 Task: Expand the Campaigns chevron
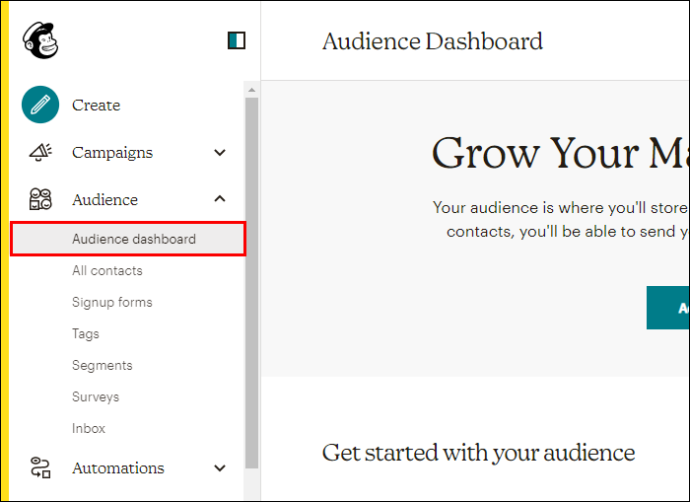(x=220, y=153)
